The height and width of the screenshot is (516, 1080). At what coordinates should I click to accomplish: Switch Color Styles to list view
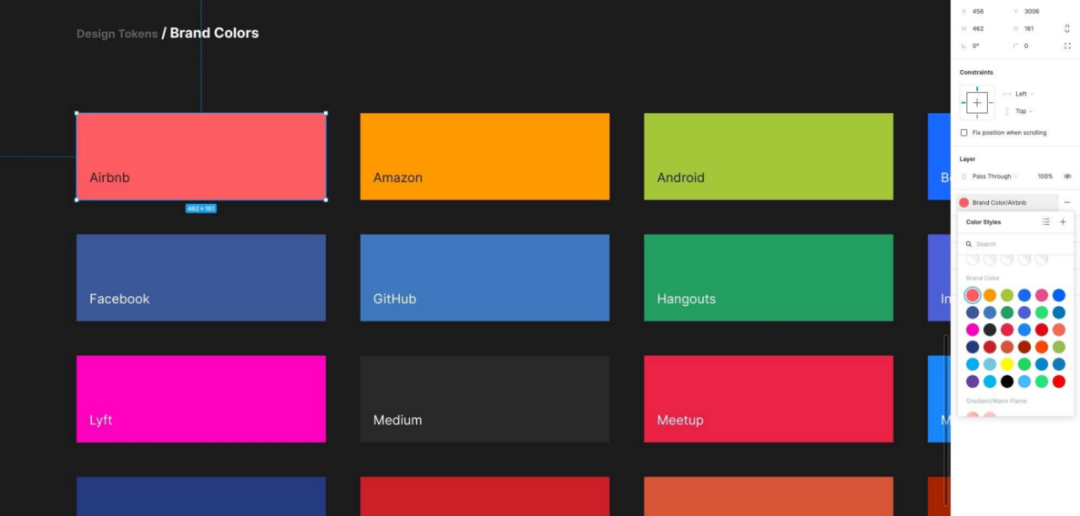(1046, 222)
